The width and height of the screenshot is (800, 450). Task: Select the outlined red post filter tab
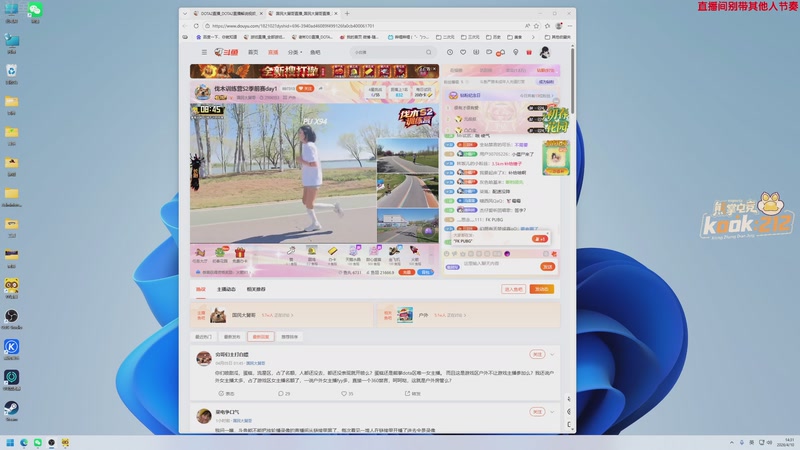[x=261, y=337]
